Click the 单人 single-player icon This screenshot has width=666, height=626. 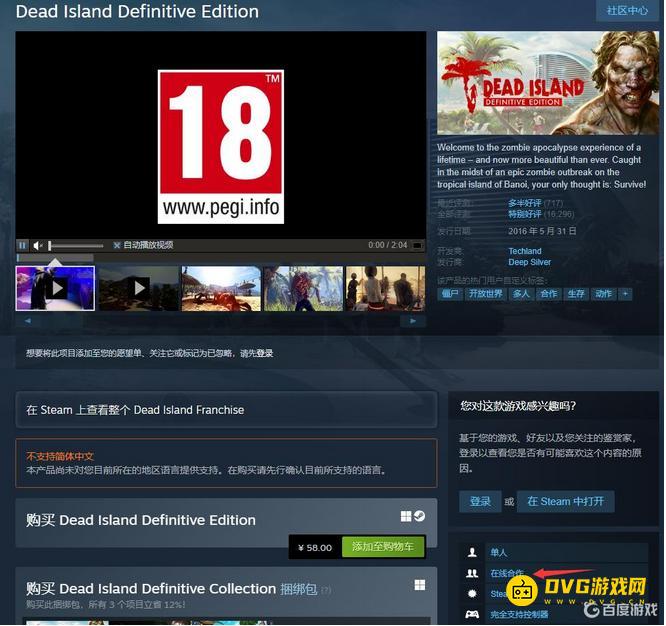click(472, 553)
